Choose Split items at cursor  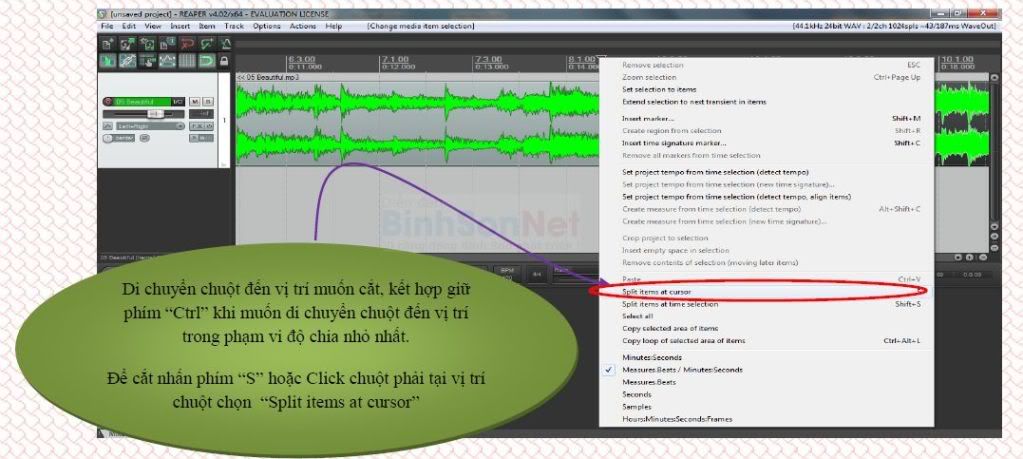(656, 291)
